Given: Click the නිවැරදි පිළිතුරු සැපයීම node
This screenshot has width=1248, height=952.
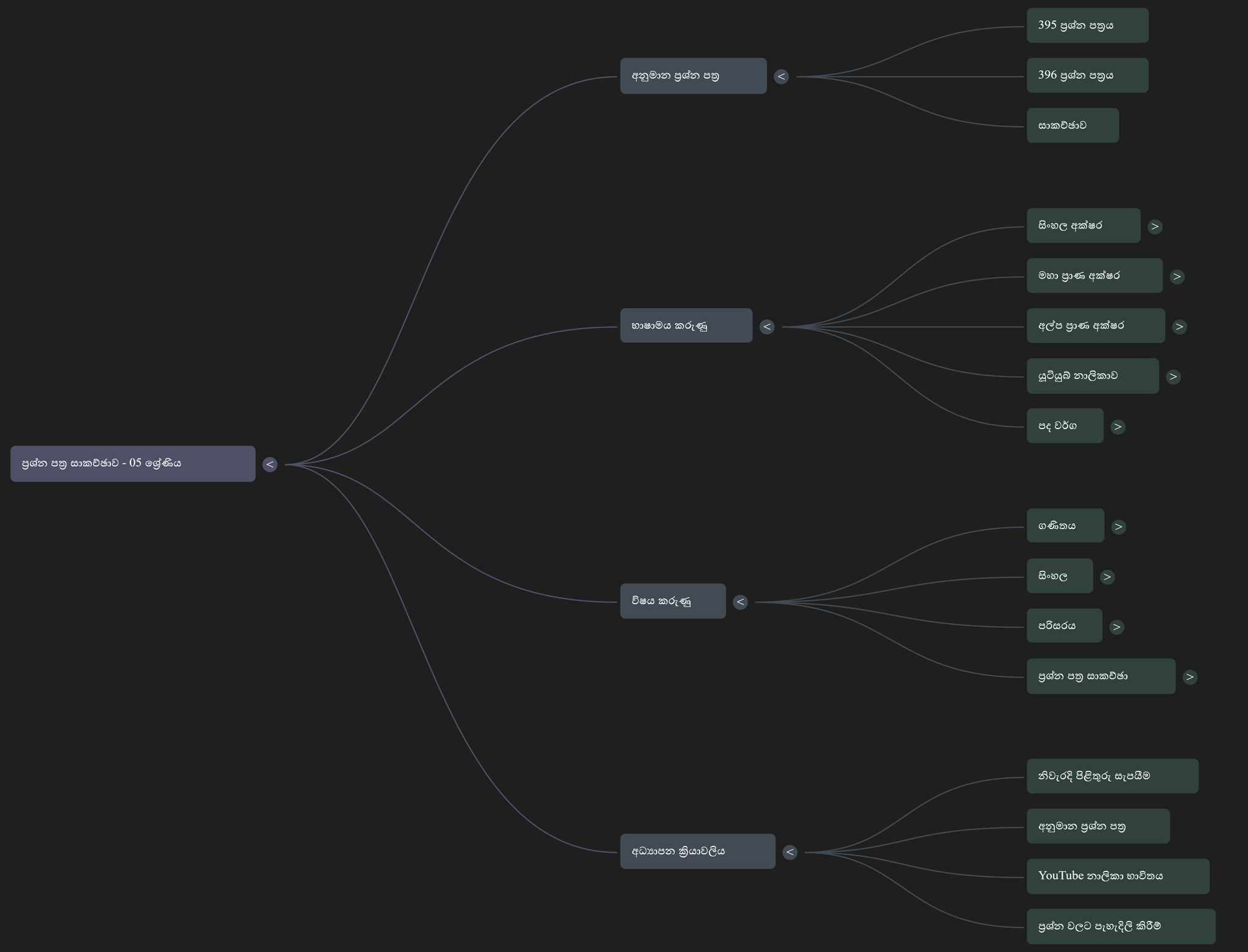Looking at the screenshot, I should click(x=1112, y=776).
